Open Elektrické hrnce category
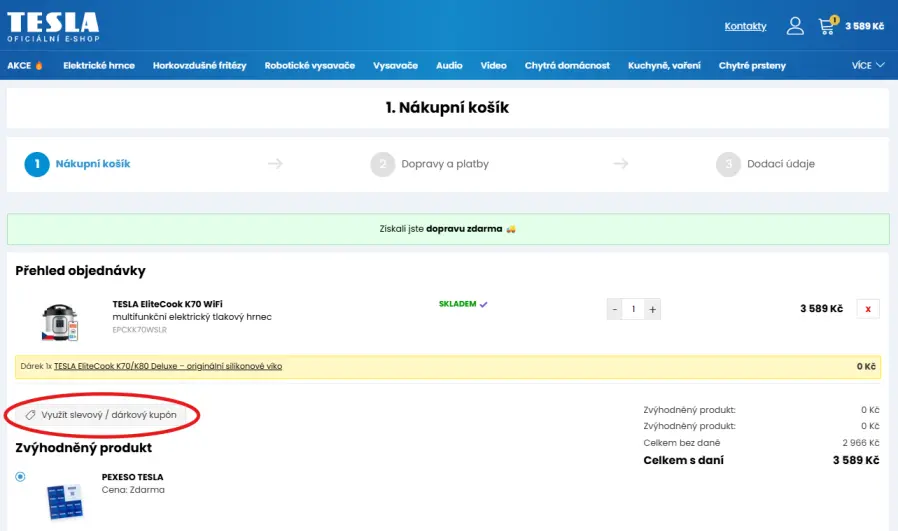The image size is (898, 531). 99,65
